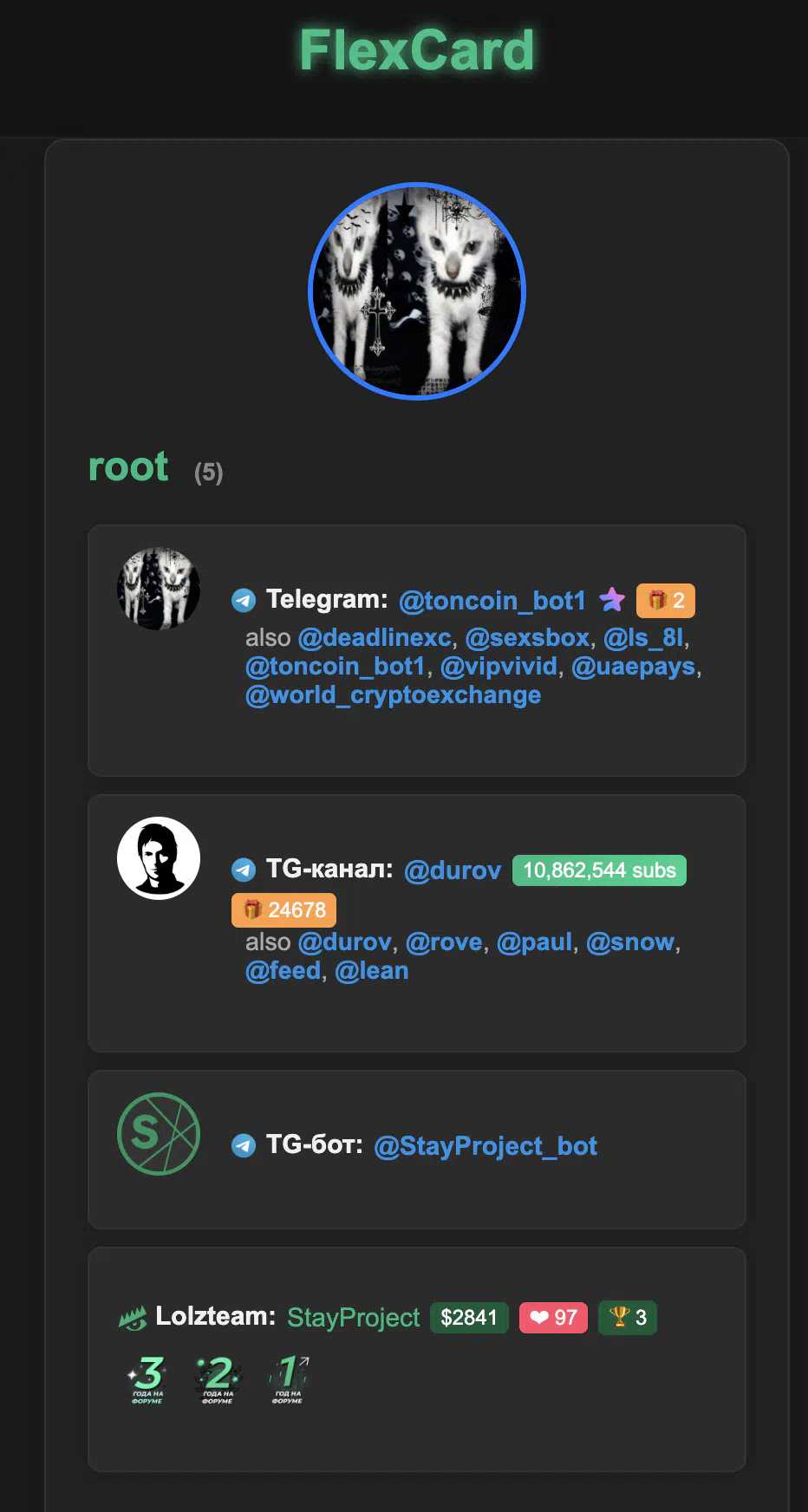Click the Lolzteam logo icon
The image size is (808, 1512).
[x=133, y=1318]
